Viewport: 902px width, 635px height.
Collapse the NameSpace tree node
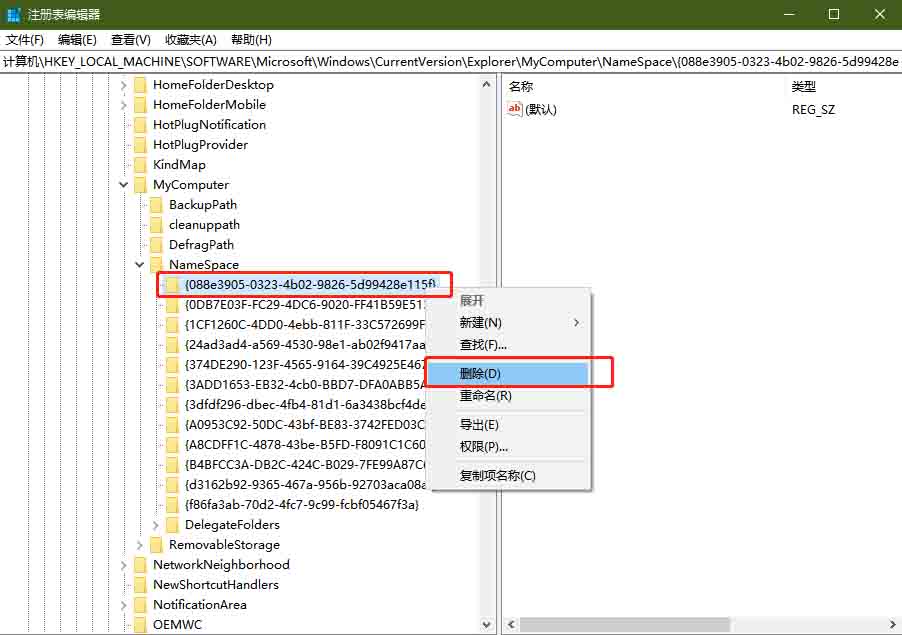pos(140,265)
